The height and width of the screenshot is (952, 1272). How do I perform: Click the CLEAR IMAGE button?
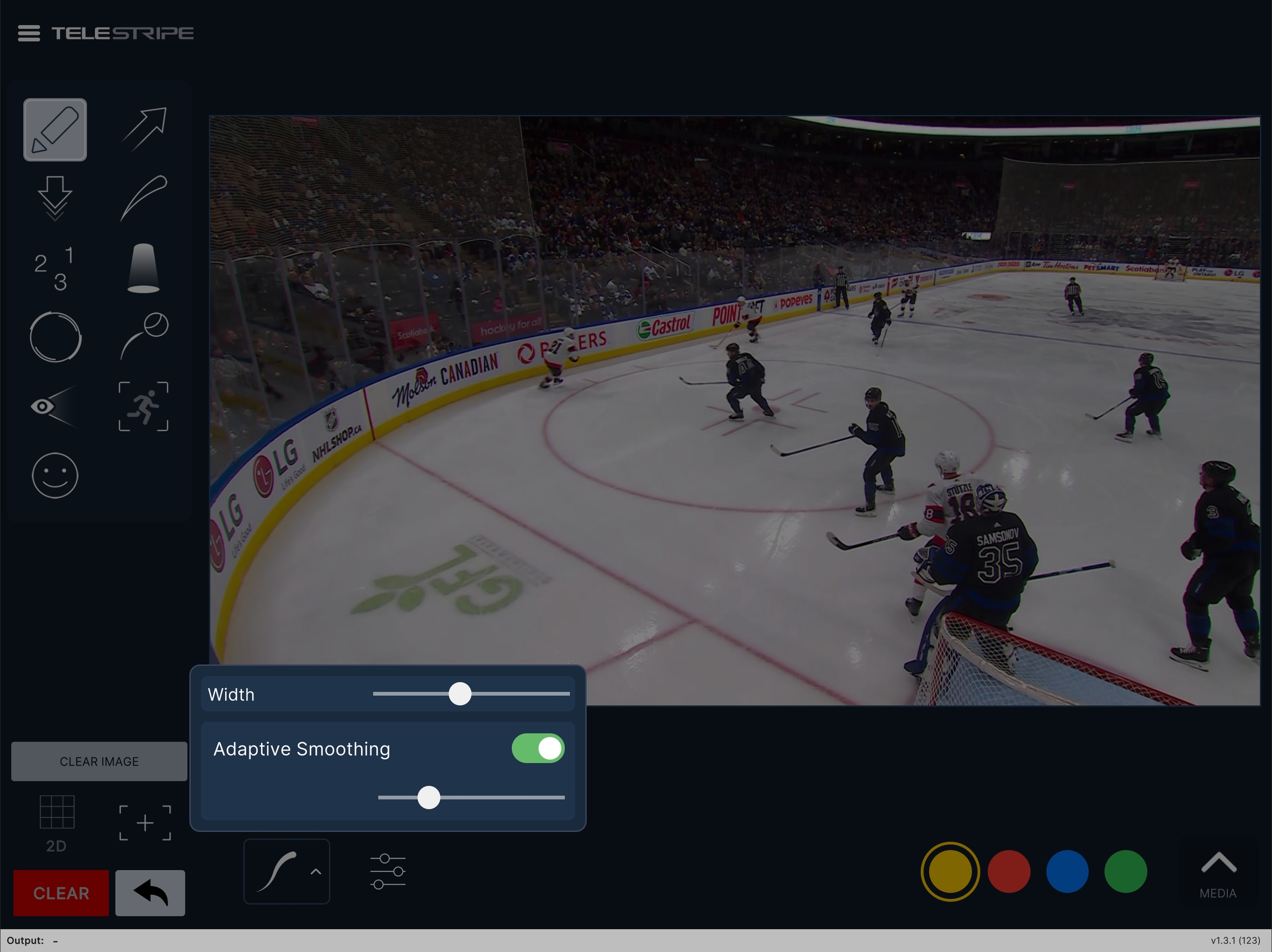[99, 761]
